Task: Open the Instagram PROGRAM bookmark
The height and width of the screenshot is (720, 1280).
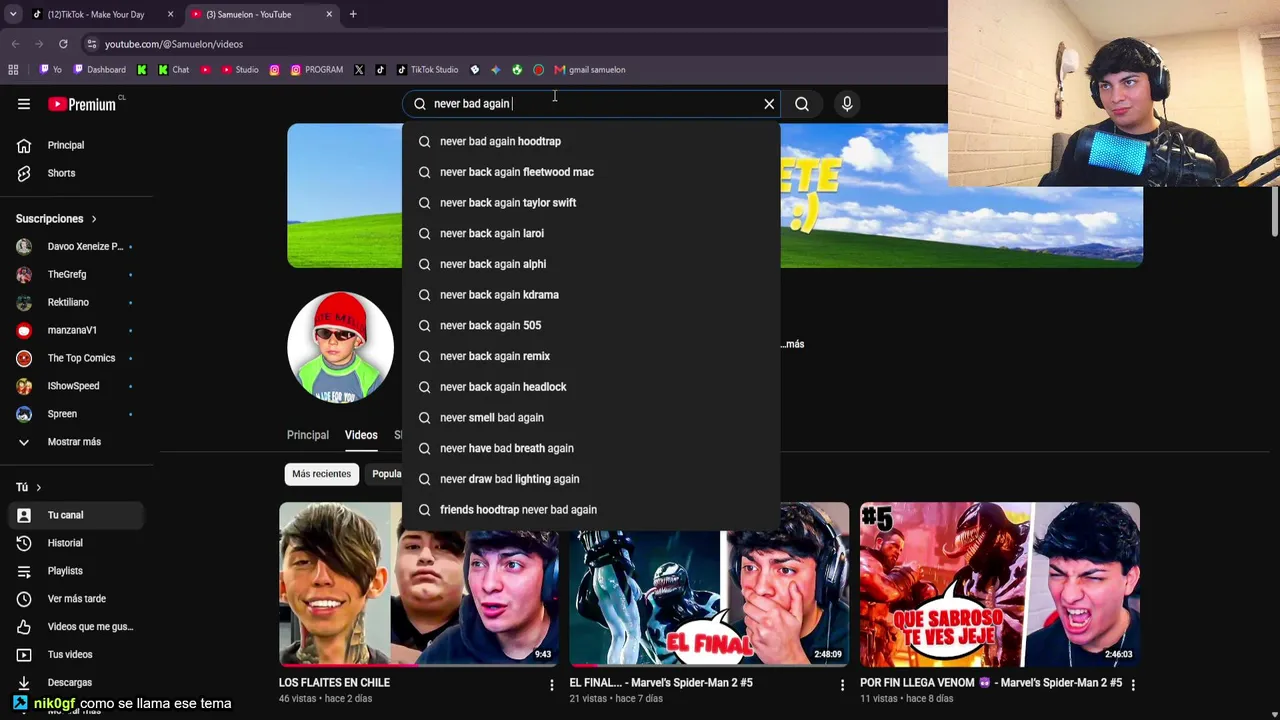Action: coord(316,70)
